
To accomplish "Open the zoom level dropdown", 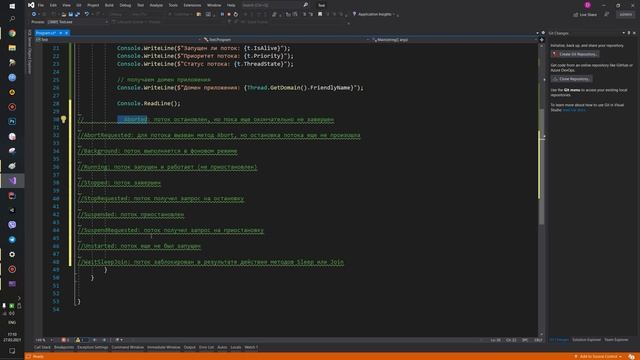I will (45, 340).
